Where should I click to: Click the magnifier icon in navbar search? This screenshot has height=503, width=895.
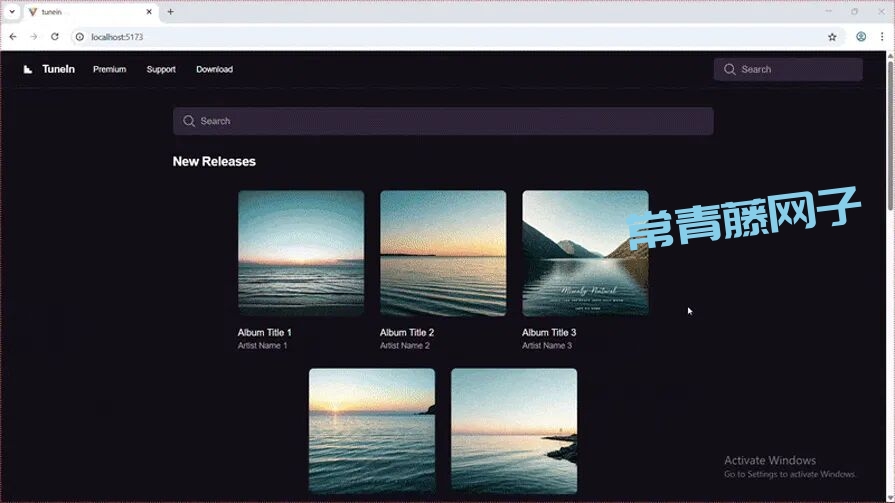click(x=730, y=70)
